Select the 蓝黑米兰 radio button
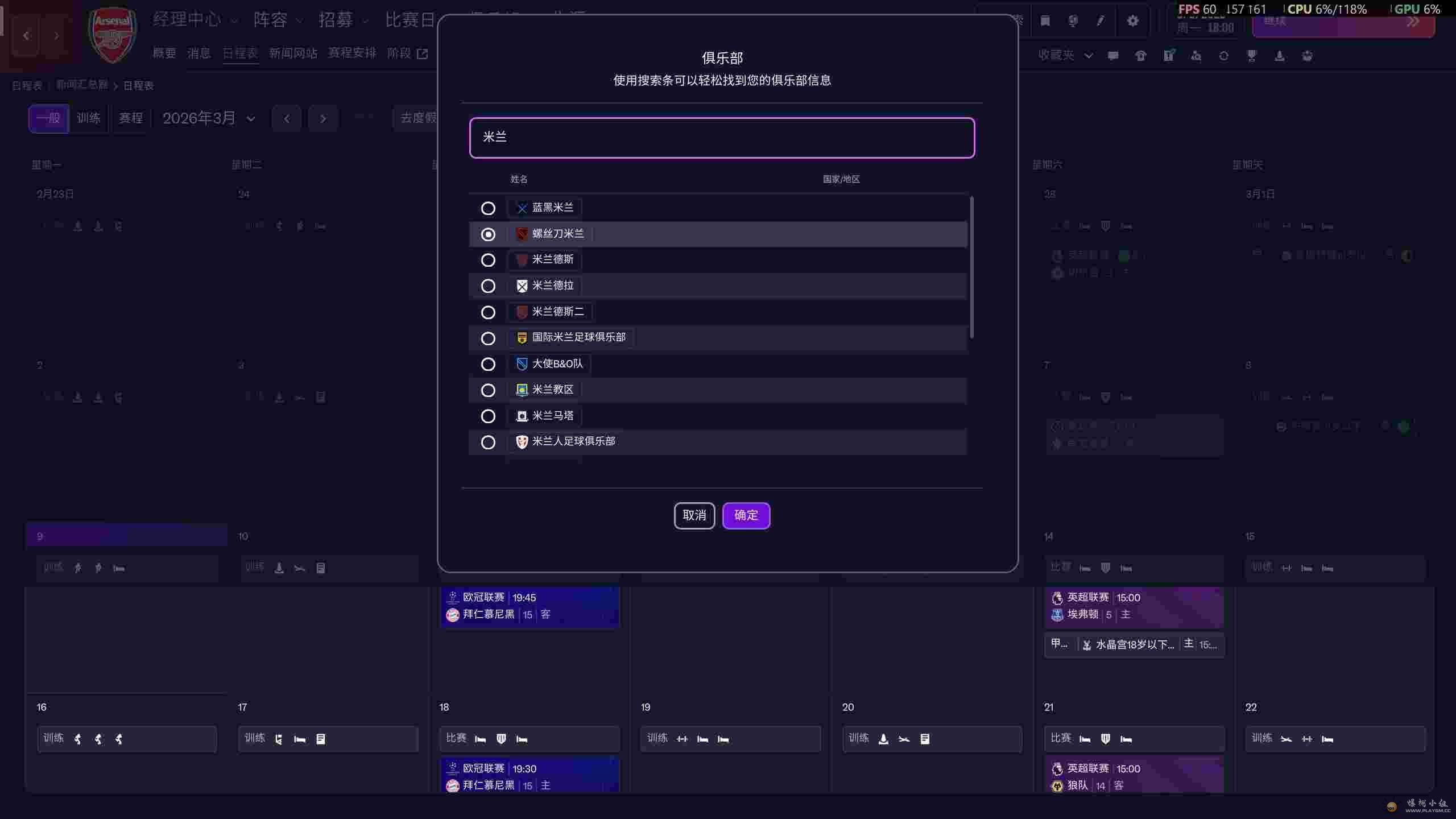 488,208
